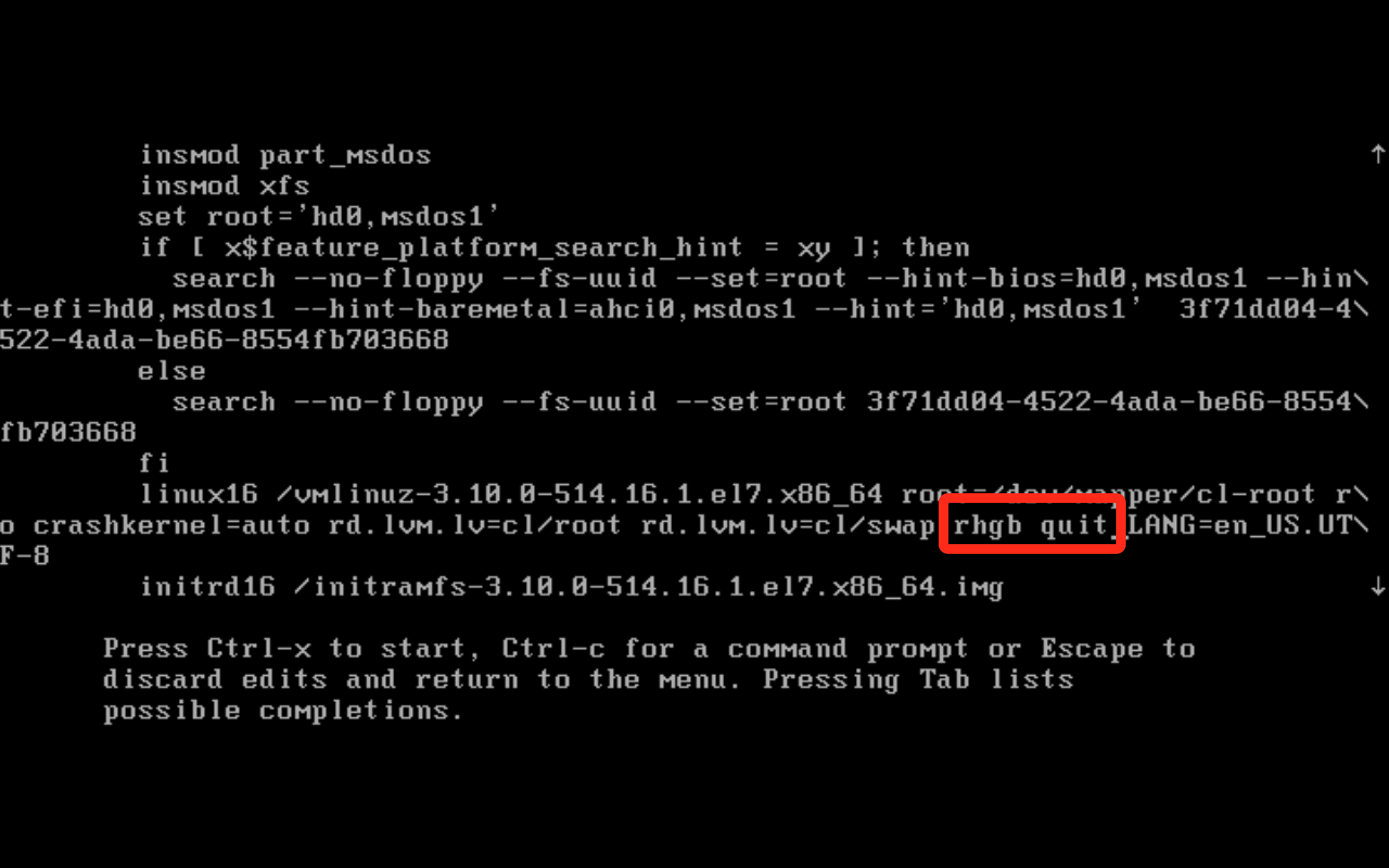This screenshot has width=1389, height=868.
Task: Click the 'if [ x$feature_platform_search_hint' line
Action: pos(555,248)
